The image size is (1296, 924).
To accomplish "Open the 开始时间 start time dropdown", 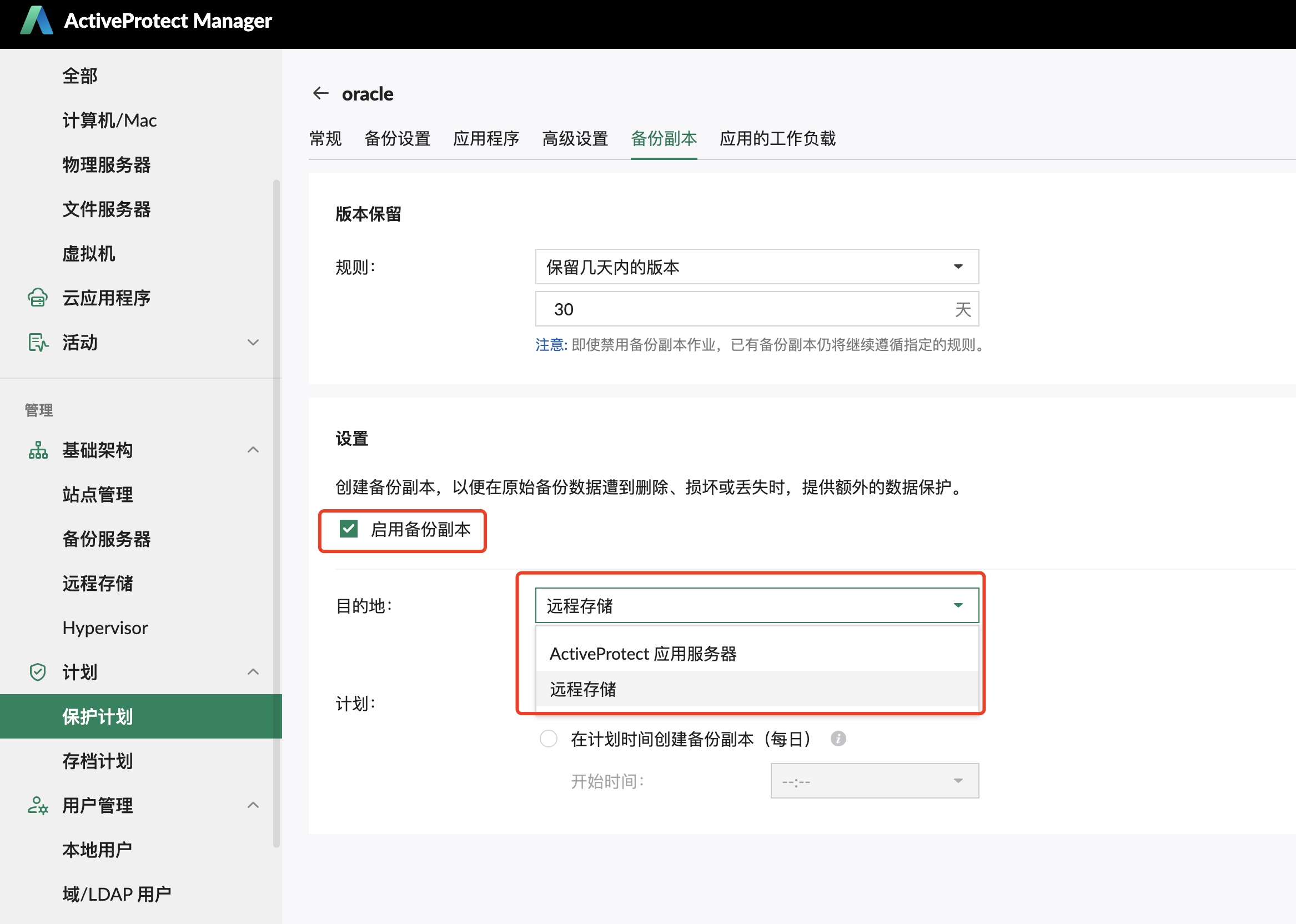I will pos(875,781).
